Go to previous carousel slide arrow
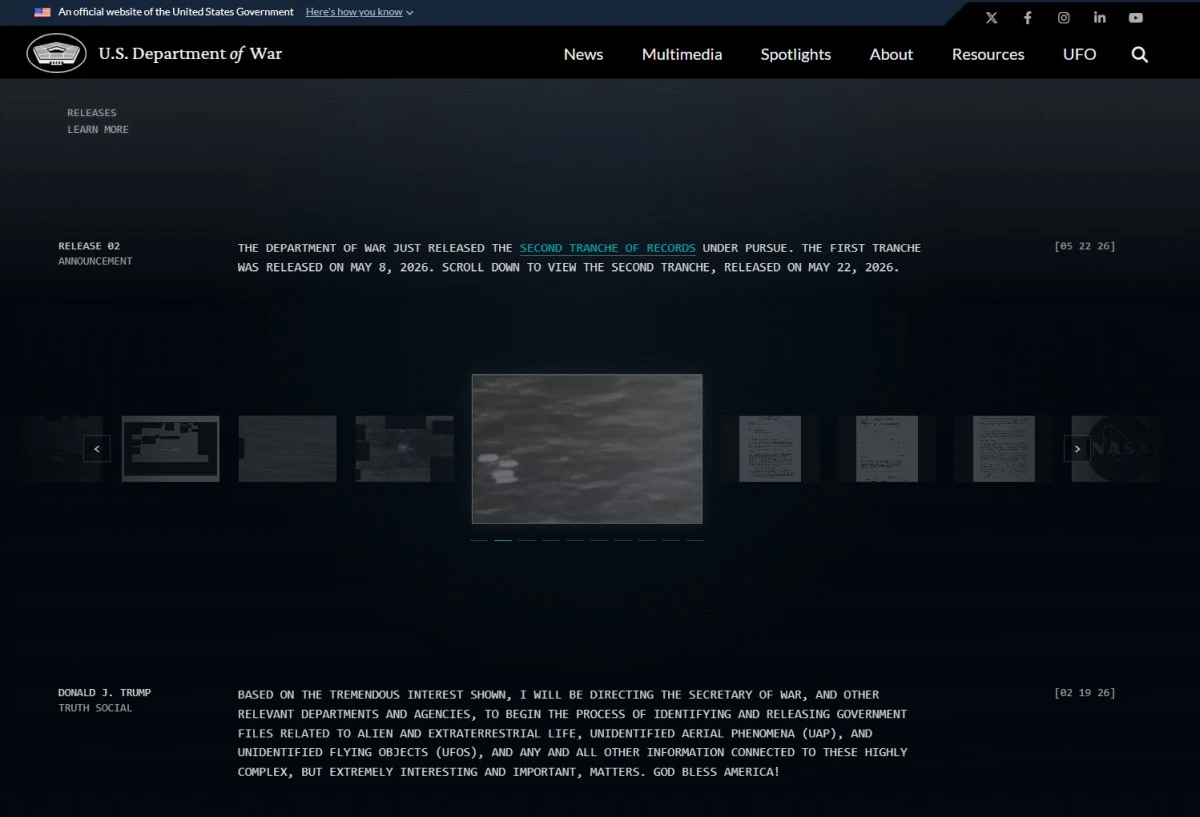The height and width of the screenshot is (817, 1200). 96,448
